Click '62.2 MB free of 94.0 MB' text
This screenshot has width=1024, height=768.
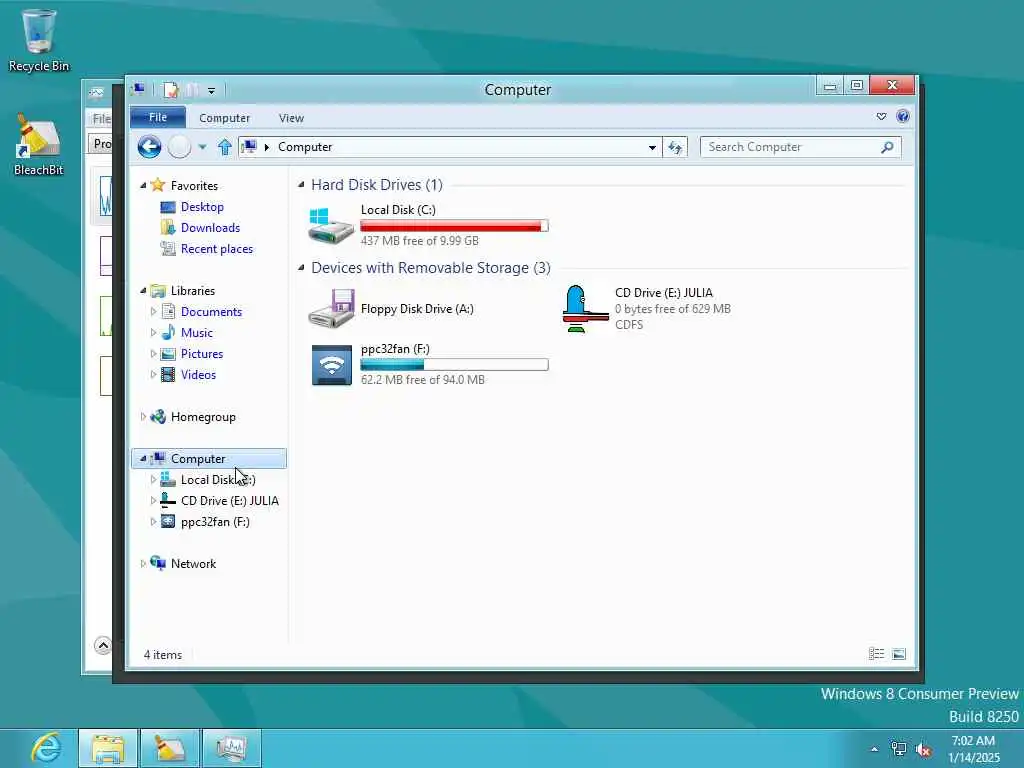[x=423, y=380]
